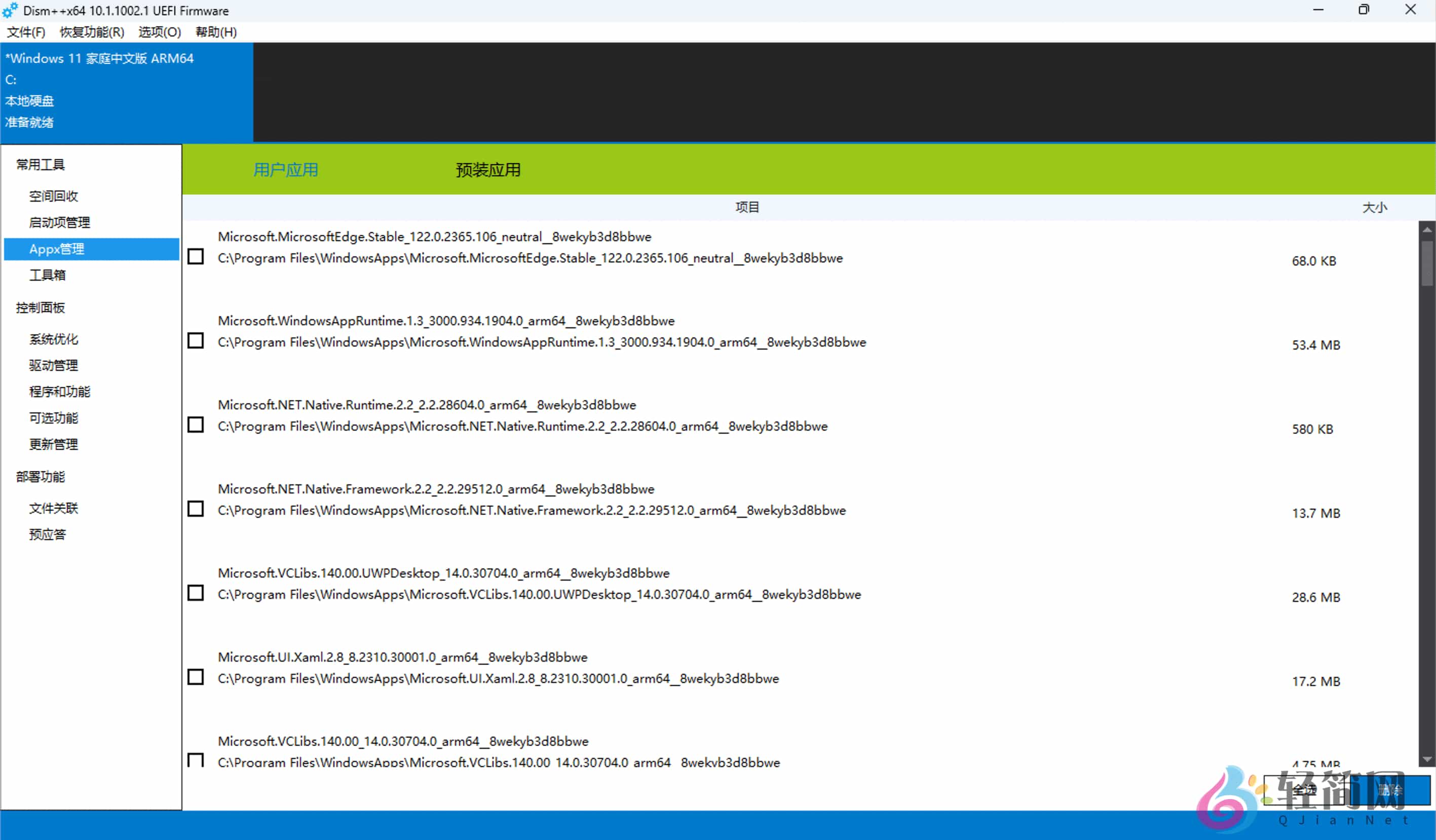Viewport: 1436px width, 840px height.
Task: Sort by the 大小 column header
Action: point(1375,207)
